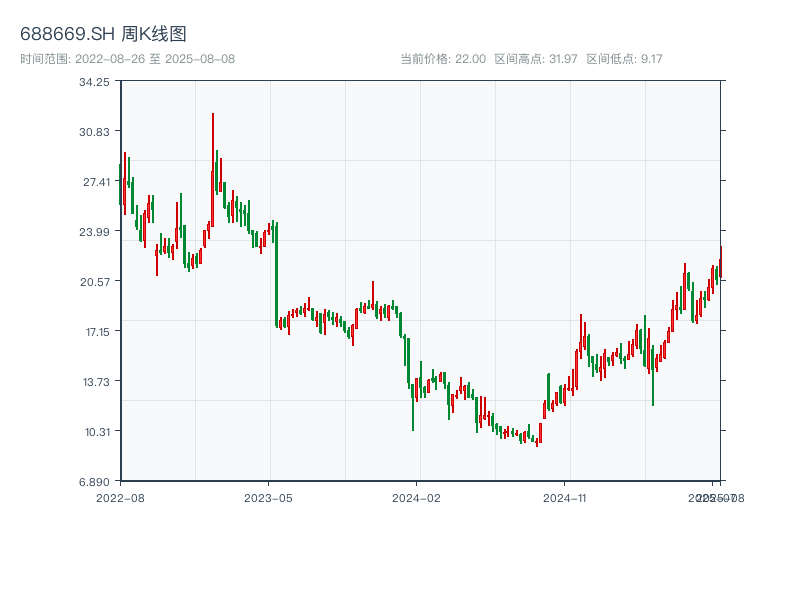Click the 688669.SH weekly K-line chart title
The image size is (800, 600).
tap(103, 35)
